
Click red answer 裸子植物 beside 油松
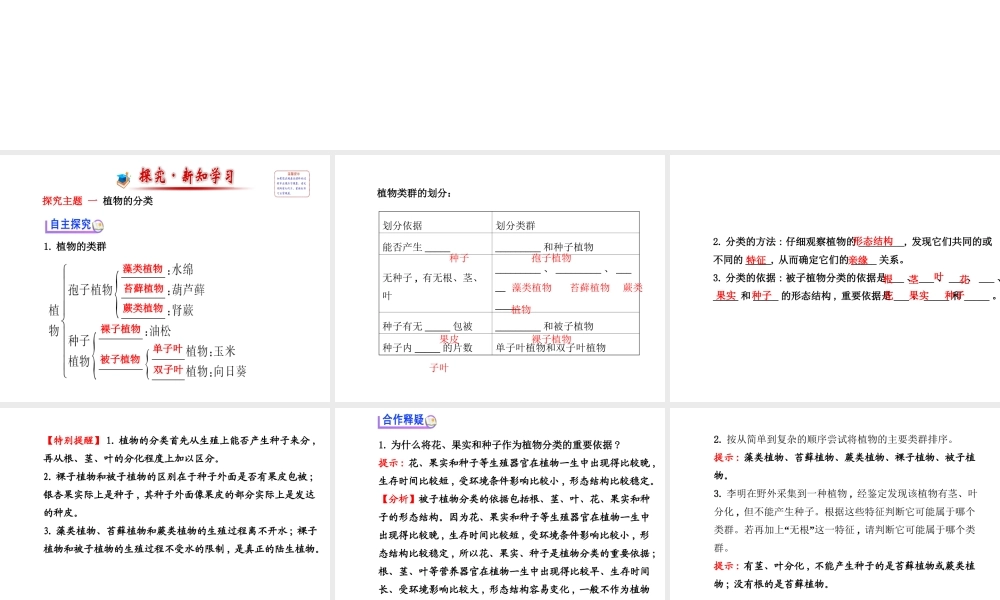[x=121, y=329]
